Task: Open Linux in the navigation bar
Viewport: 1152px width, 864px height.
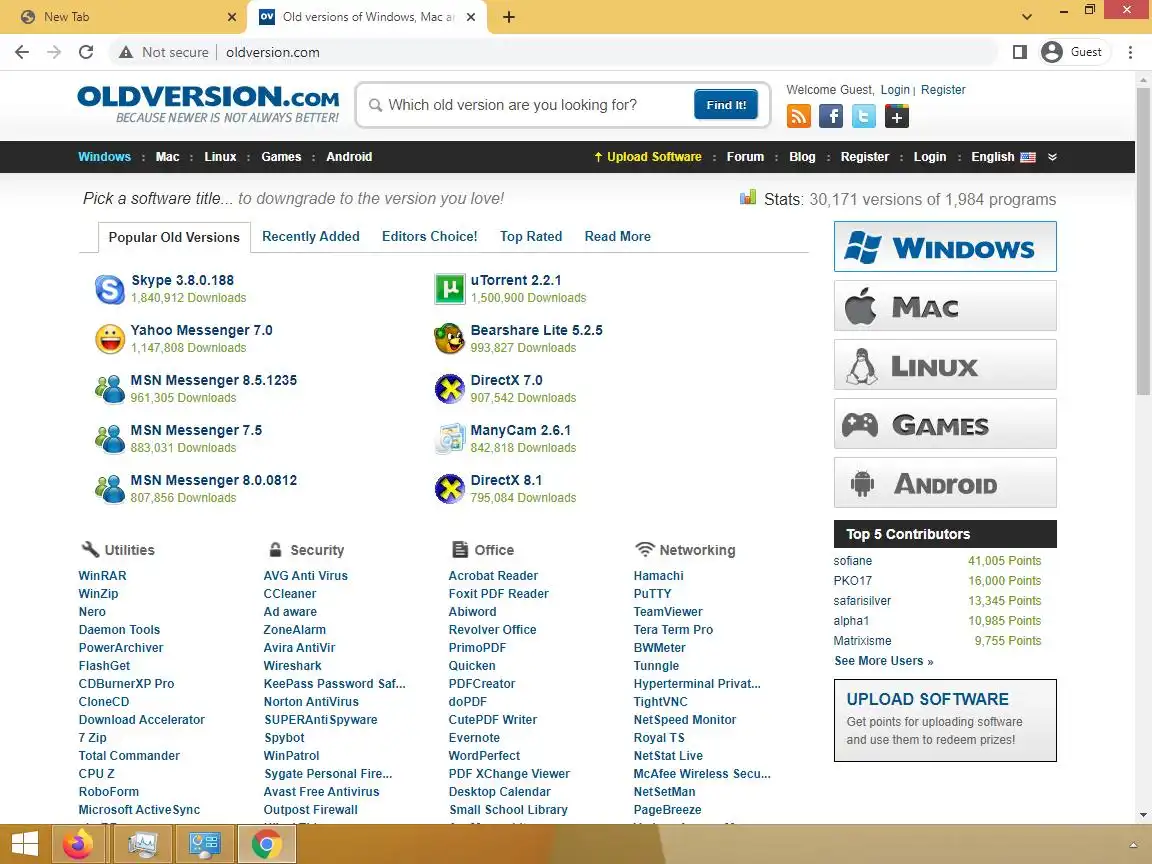Action: pos(220,156)
